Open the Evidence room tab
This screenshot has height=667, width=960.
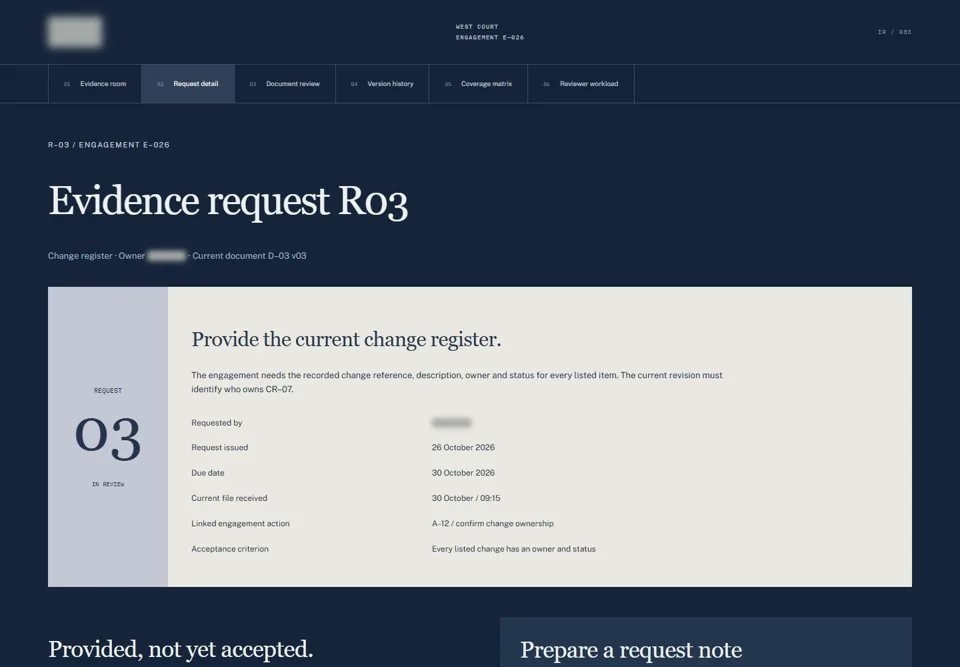tap(95, 84)
